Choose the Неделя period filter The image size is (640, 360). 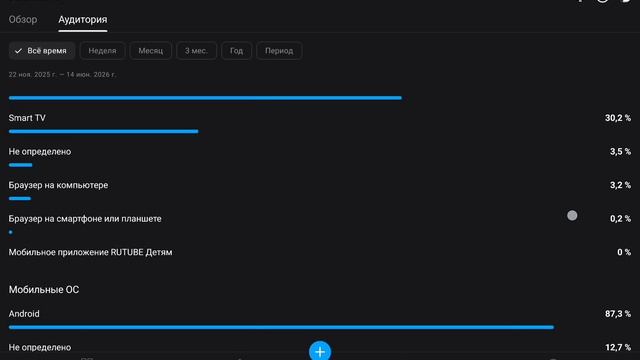(102, 51)
